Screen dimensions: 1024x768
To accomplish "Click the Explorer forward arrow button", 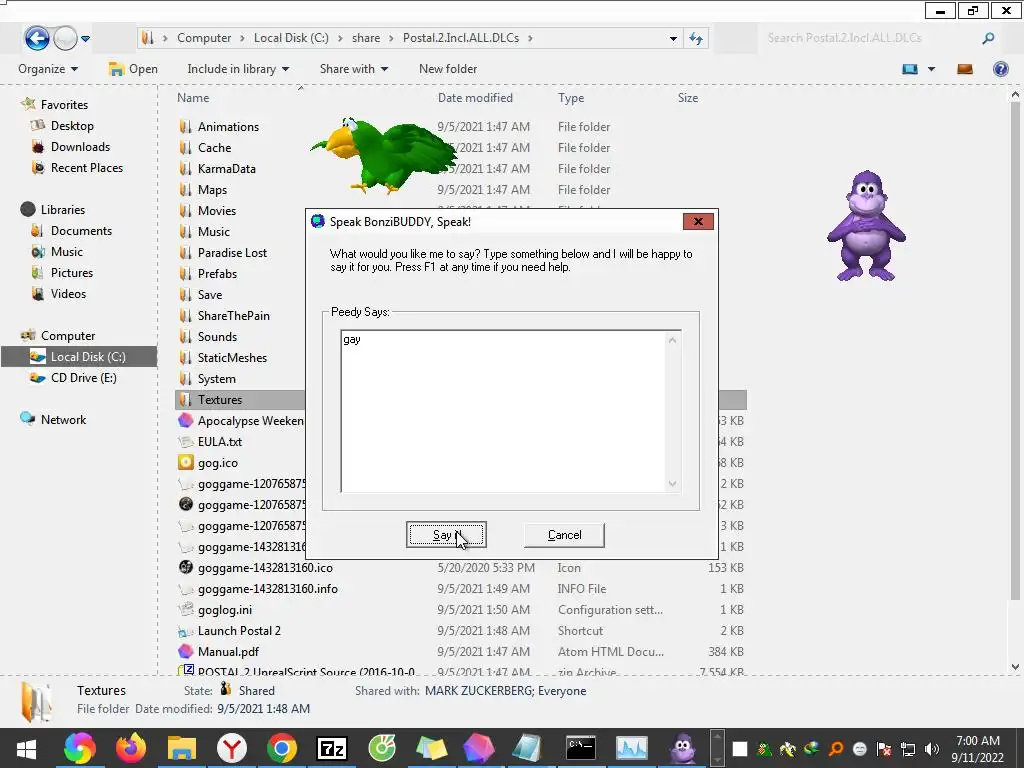I will pos(65,39).
